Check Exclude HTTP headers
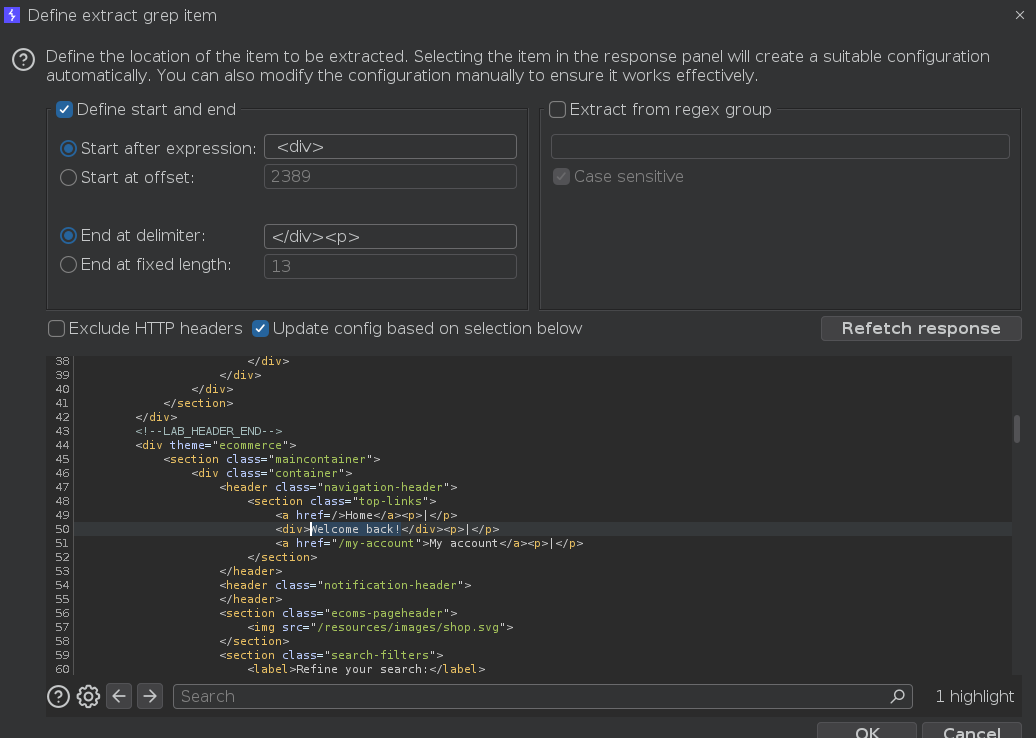 pyautogui.click(x=56, y=328)
